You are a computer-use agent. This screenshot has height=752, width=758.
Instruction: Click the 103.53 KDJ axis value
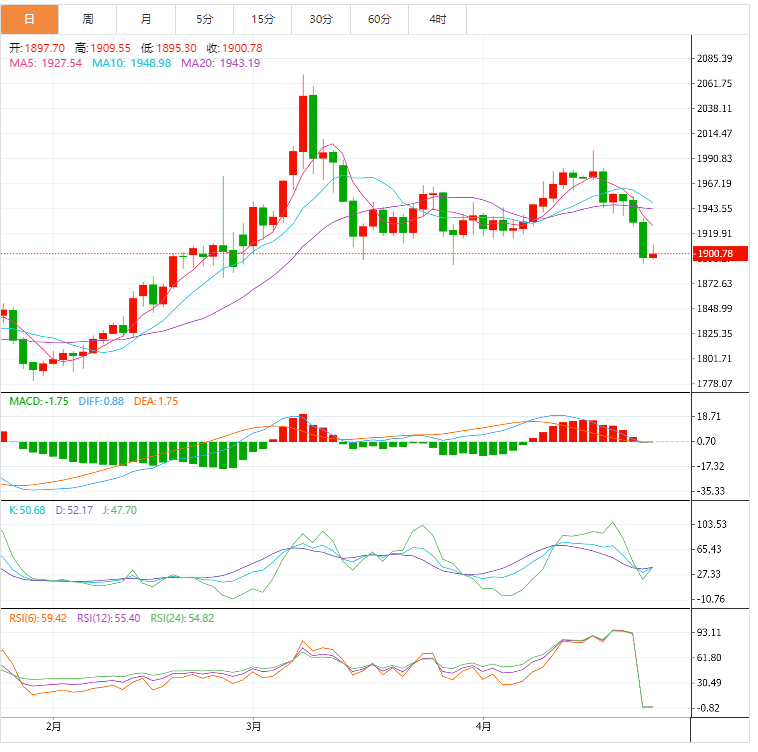coord(712,524)
